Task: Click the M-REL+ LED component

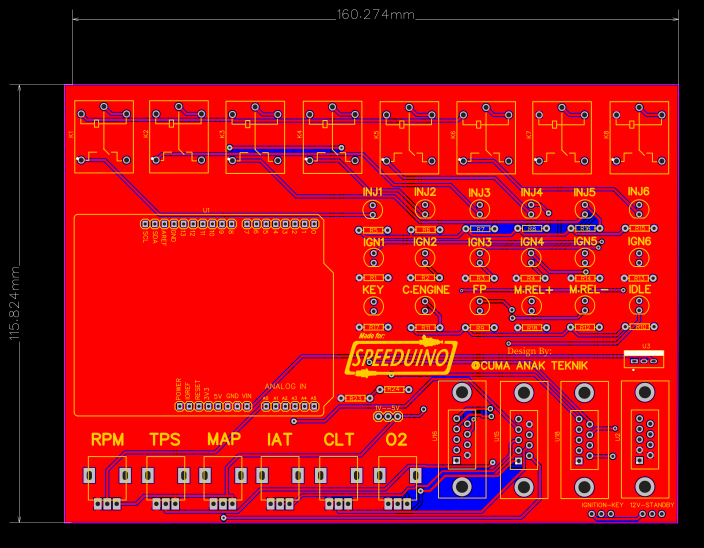Action: click(x=532, y=308)
